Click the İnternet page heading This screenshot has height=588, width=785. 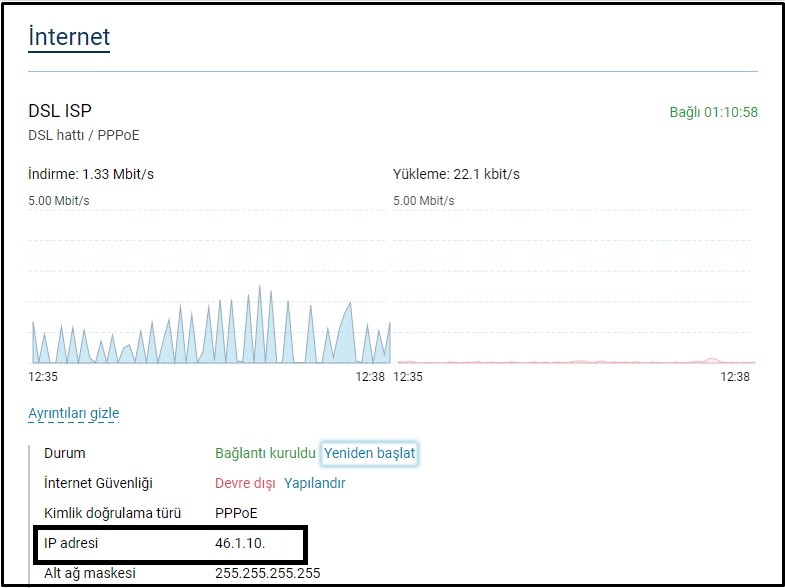69,38
